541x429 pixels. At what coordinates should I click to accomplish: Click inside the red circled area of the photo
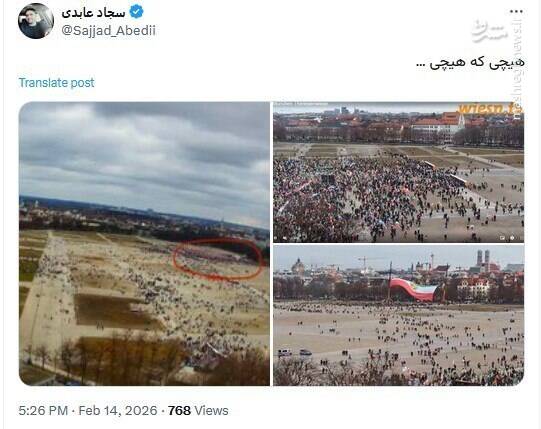coord(218,258)
